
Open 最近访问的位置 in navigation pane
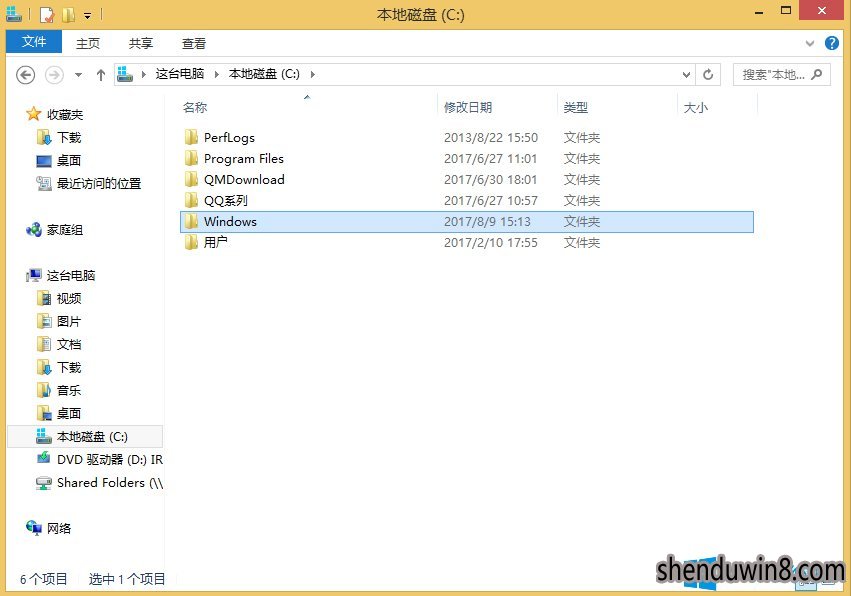point(99,183)
